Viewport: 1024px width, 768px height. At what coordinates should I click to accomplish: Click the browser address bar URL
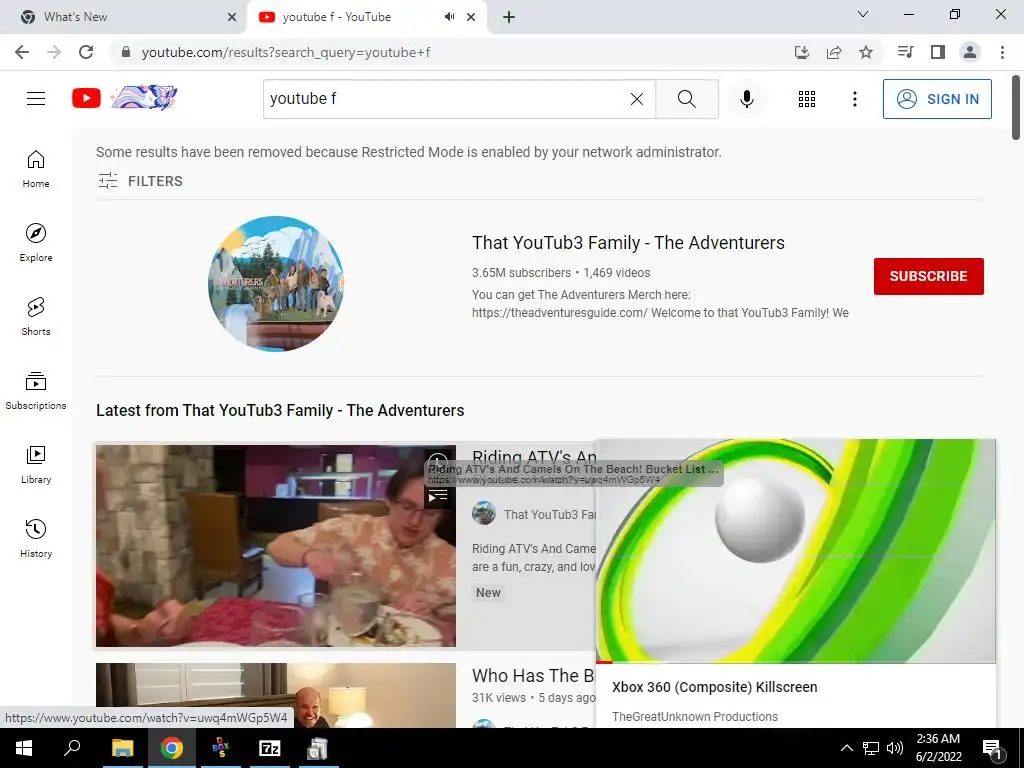pyautogui.click(x=286, y=52)
